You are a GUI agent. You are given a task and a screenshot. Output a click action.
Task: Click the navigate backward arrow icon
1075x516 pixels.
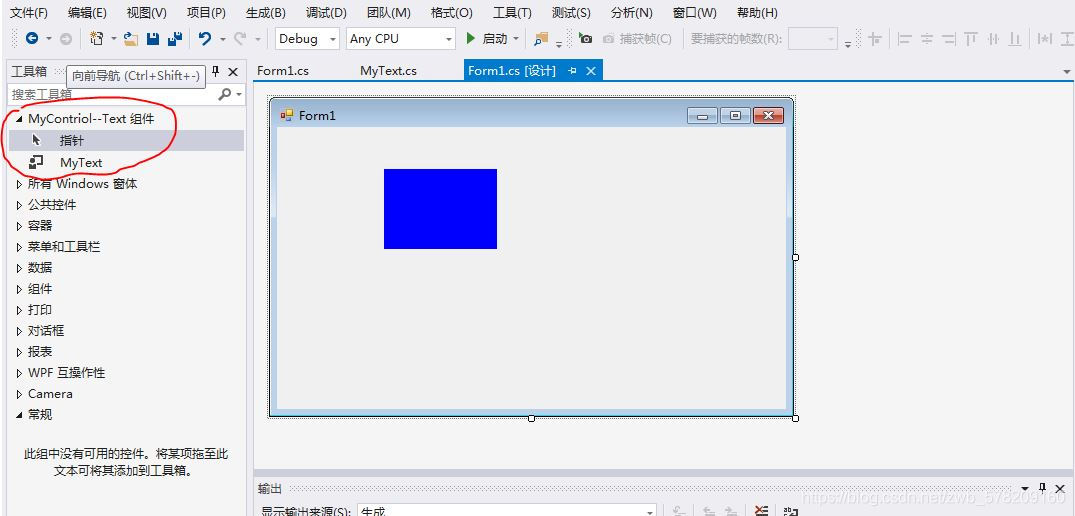coord(32,39)
